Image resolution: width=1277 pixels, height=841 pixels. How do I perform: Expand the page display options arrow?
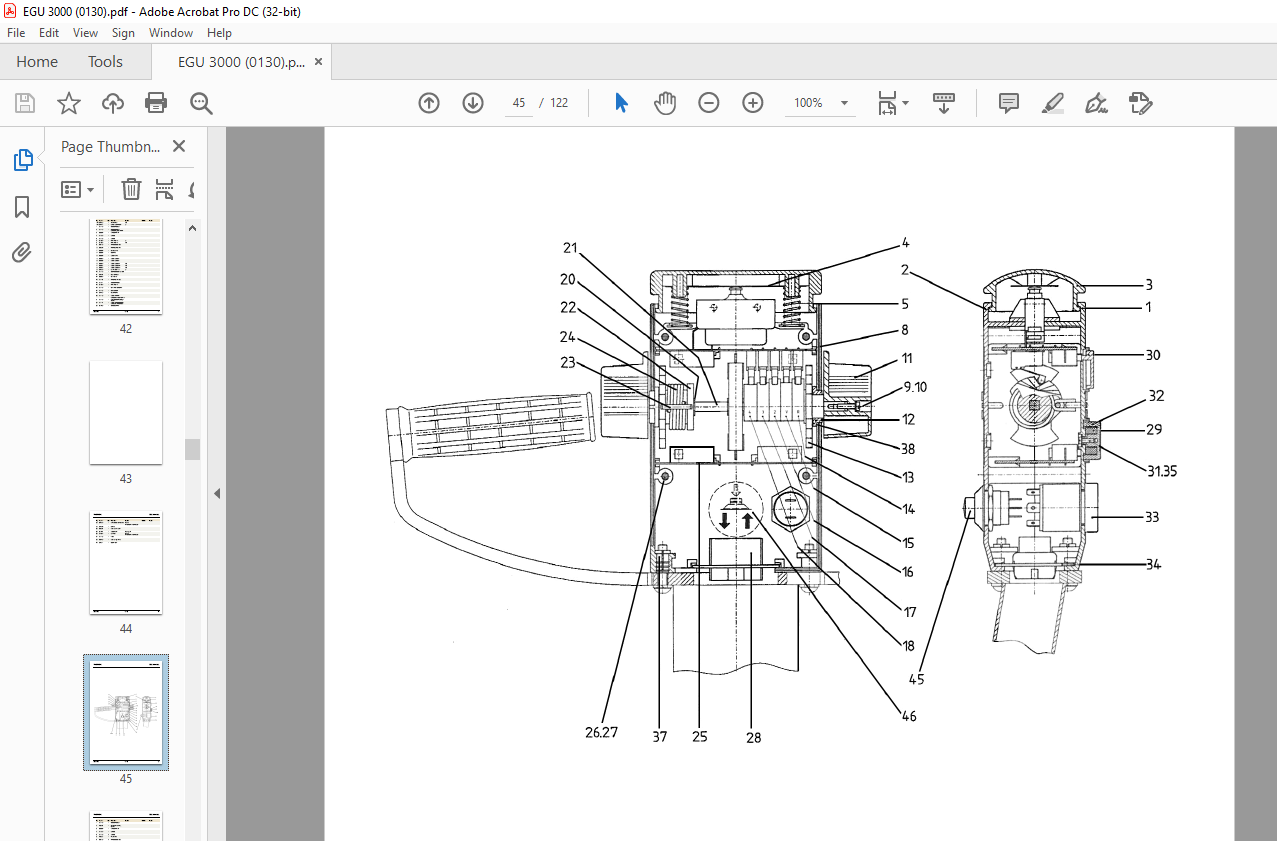pos(905,103)
